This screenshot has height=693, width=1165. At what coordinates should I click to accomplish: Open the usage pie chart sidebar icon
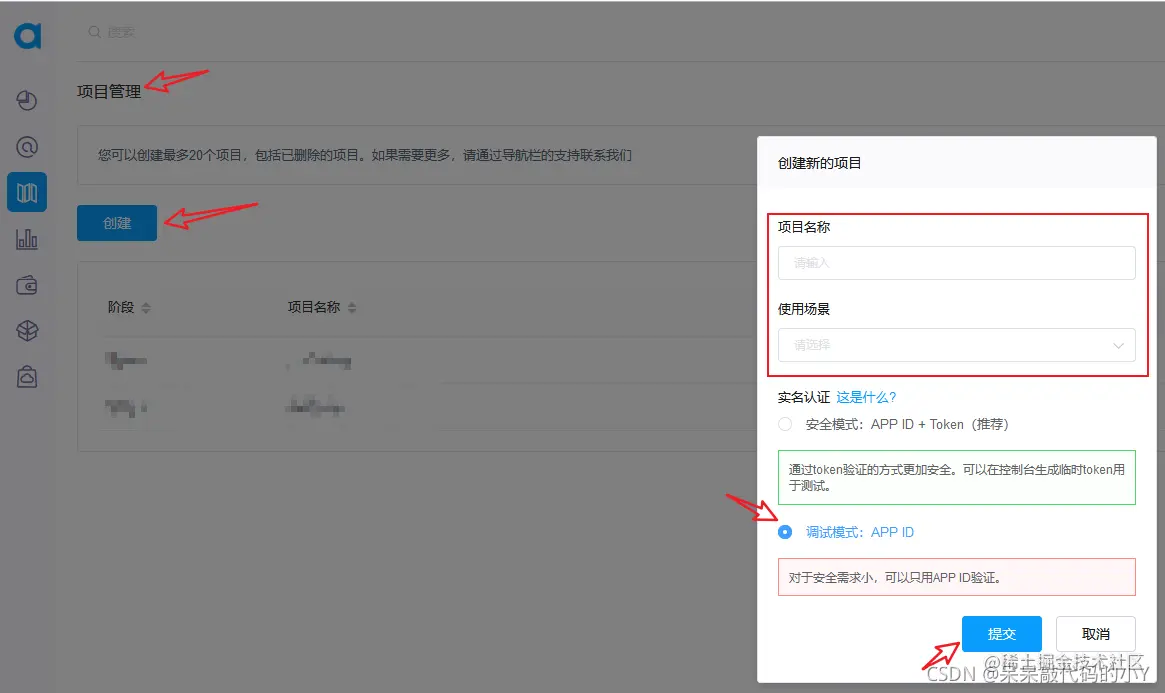point(27,99)
